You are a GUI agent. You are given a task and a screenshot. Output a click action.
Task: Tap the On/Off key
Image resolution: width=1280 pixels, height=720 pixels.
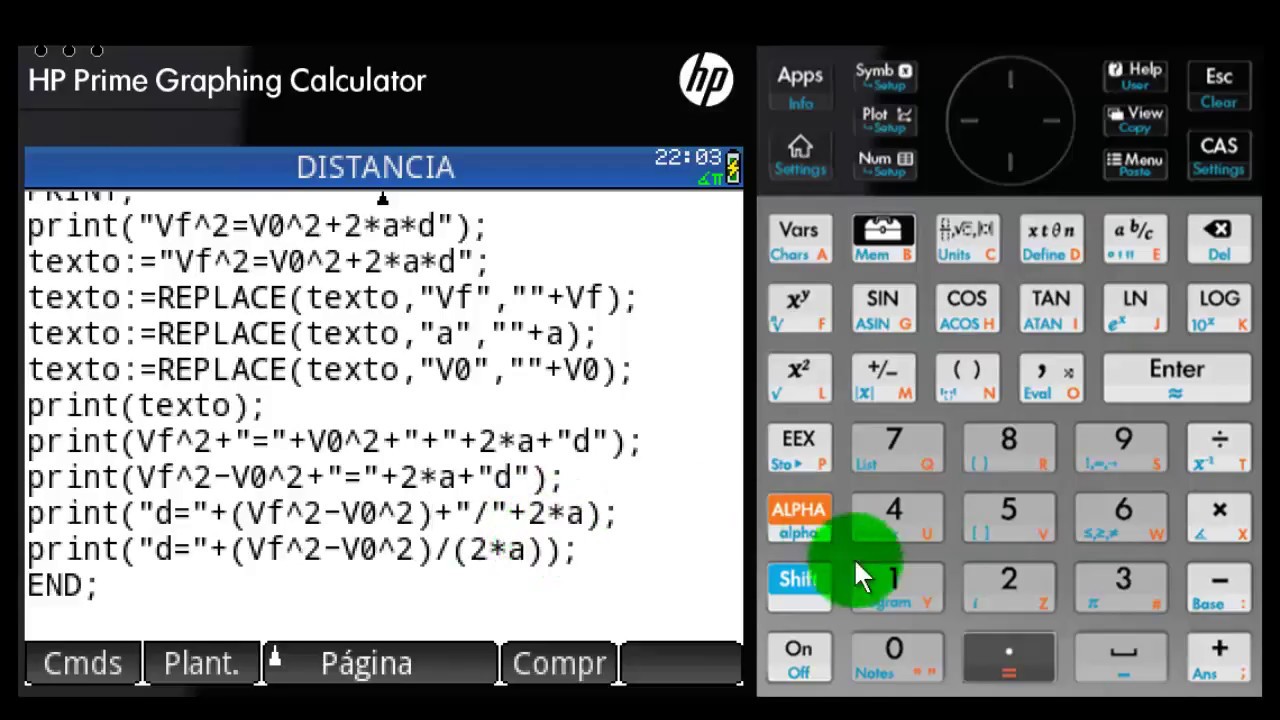click(x=799, y=658)
